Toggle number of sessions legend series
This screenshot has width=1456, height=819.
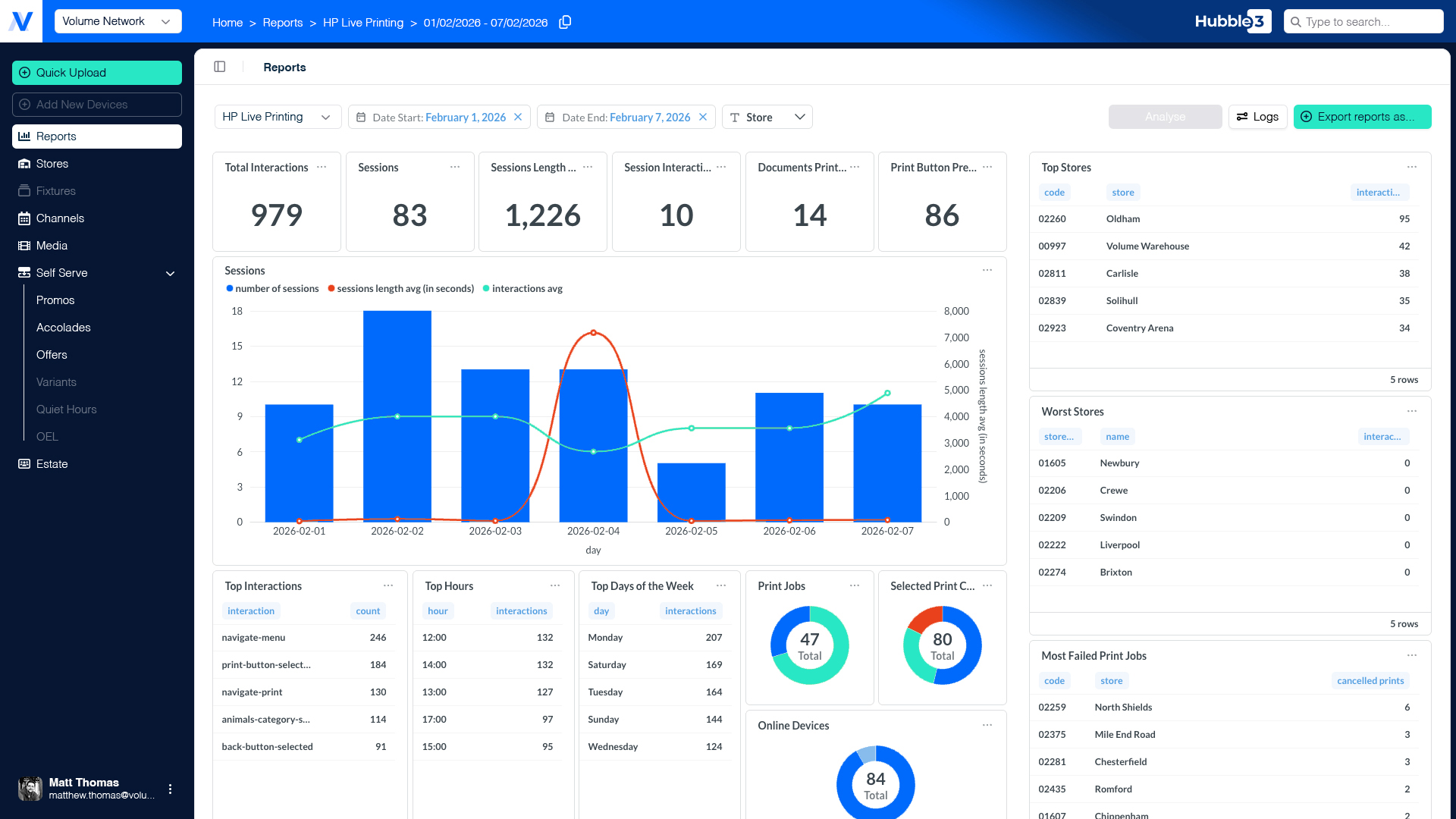click(272, 289)
